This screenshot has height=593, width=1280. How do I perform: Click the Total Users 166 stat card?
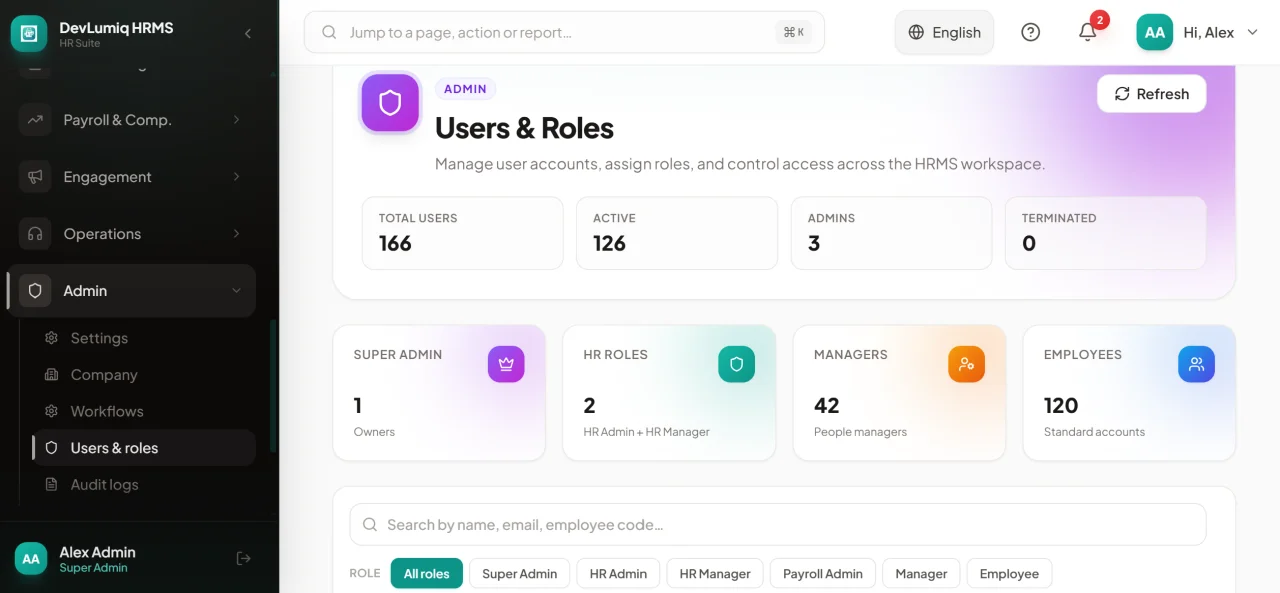[462, 233]
